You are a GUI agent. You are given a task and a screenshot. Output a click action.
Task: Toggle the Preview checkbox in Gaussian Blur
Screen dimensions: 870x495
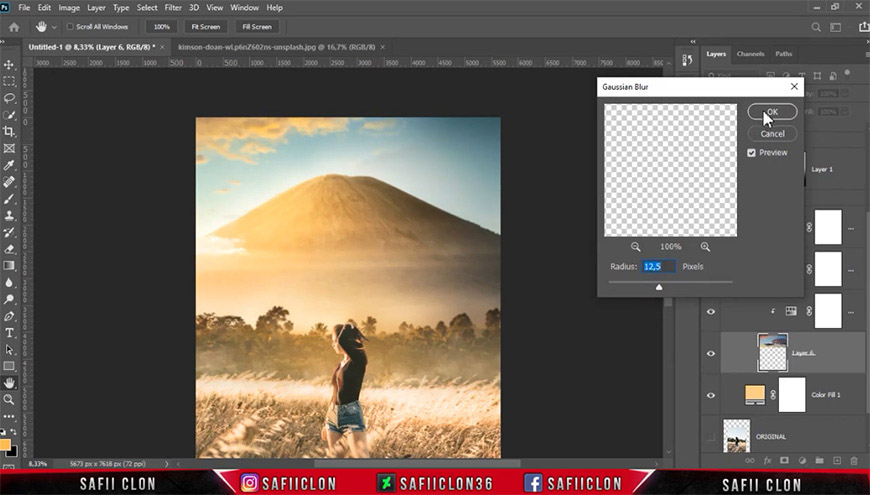coord(751,153)
